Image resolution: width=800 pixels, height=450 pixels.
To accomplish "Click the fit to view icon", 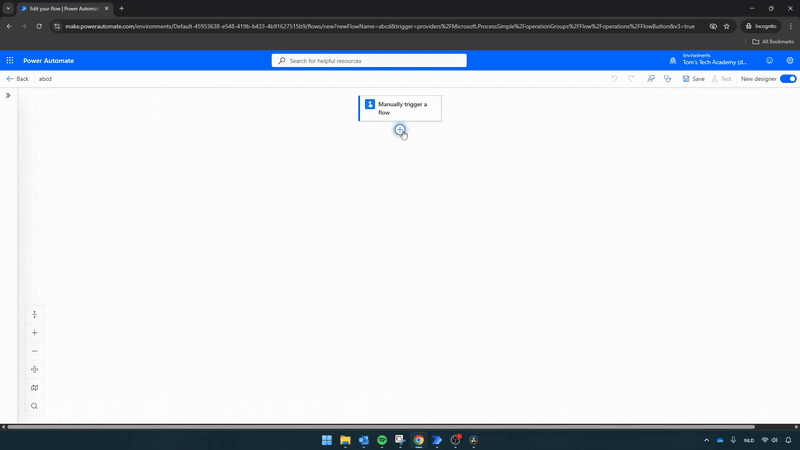I will [x=34, y=370].
